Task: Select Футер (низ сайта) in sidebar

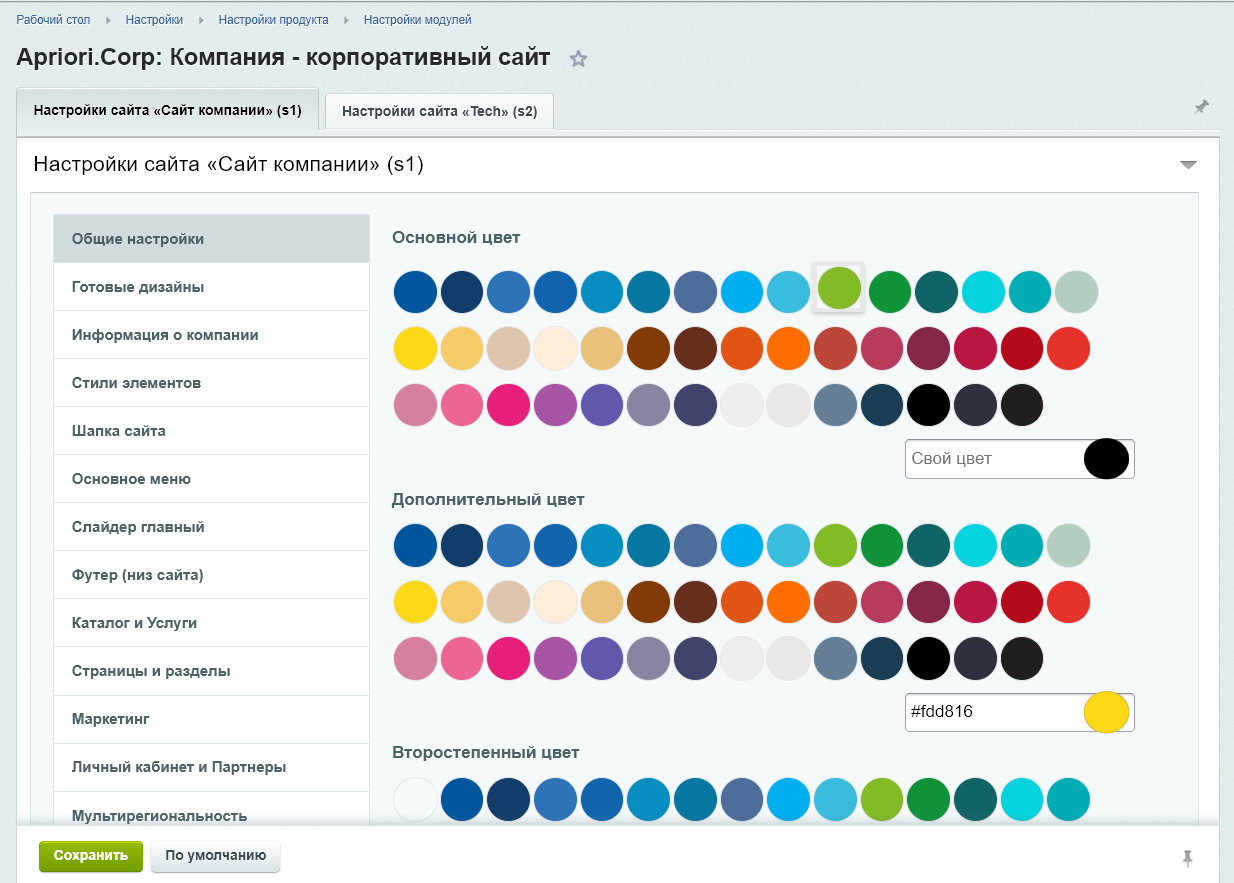Action: tap(137, 575)
